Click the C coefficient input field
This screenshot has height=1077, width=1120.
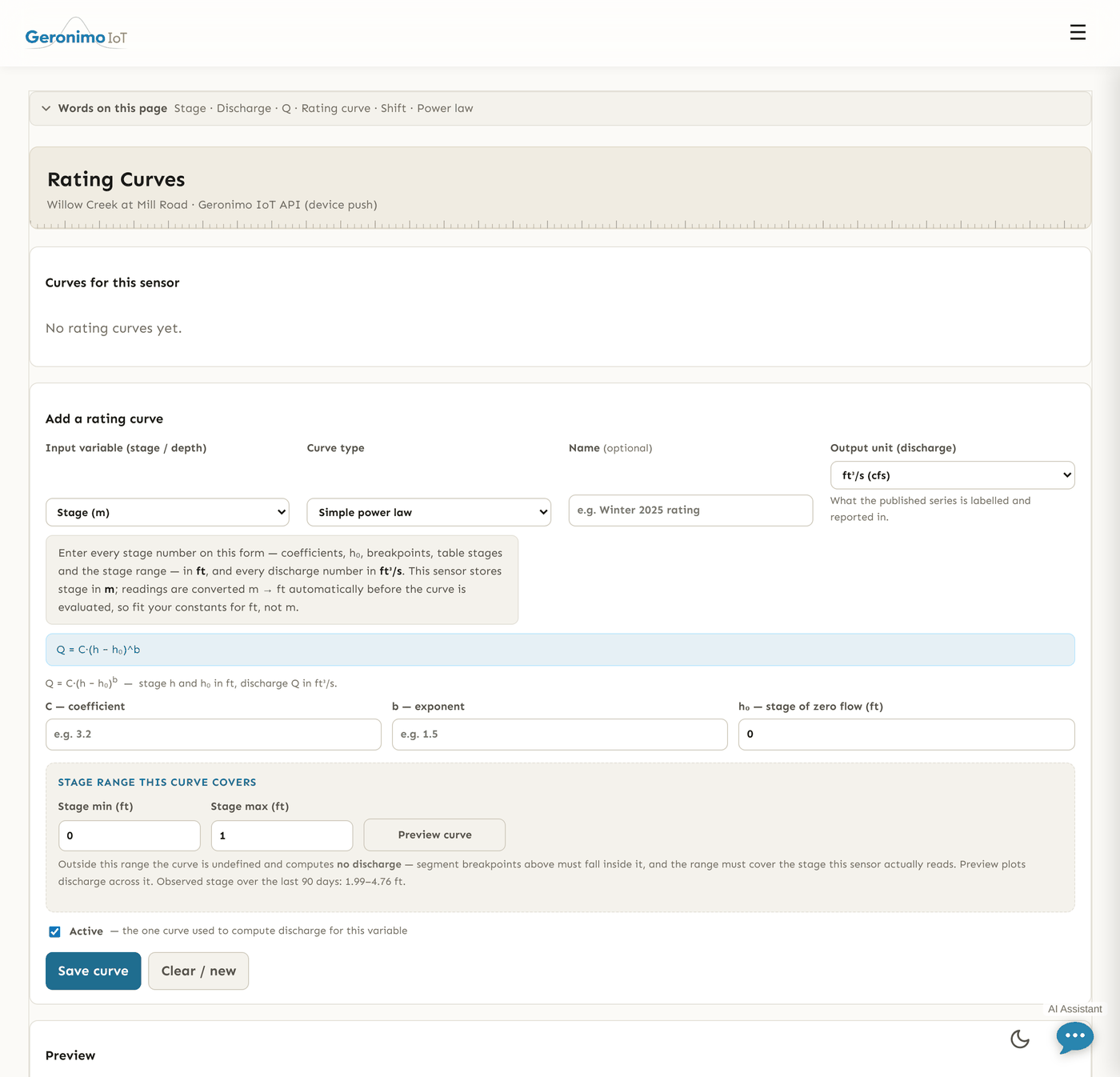pyautogui.click(x=214, y=735)
